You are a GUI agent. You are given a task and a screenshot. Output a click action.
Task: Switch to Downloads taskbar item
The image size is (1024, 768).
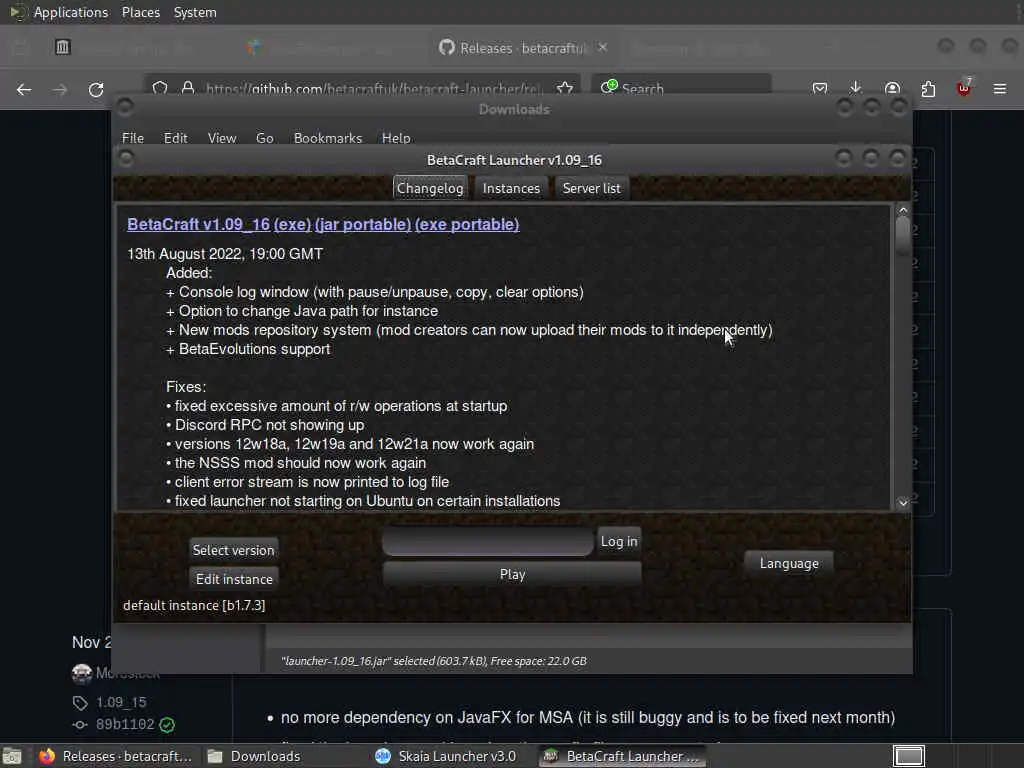tap(254, 756)
